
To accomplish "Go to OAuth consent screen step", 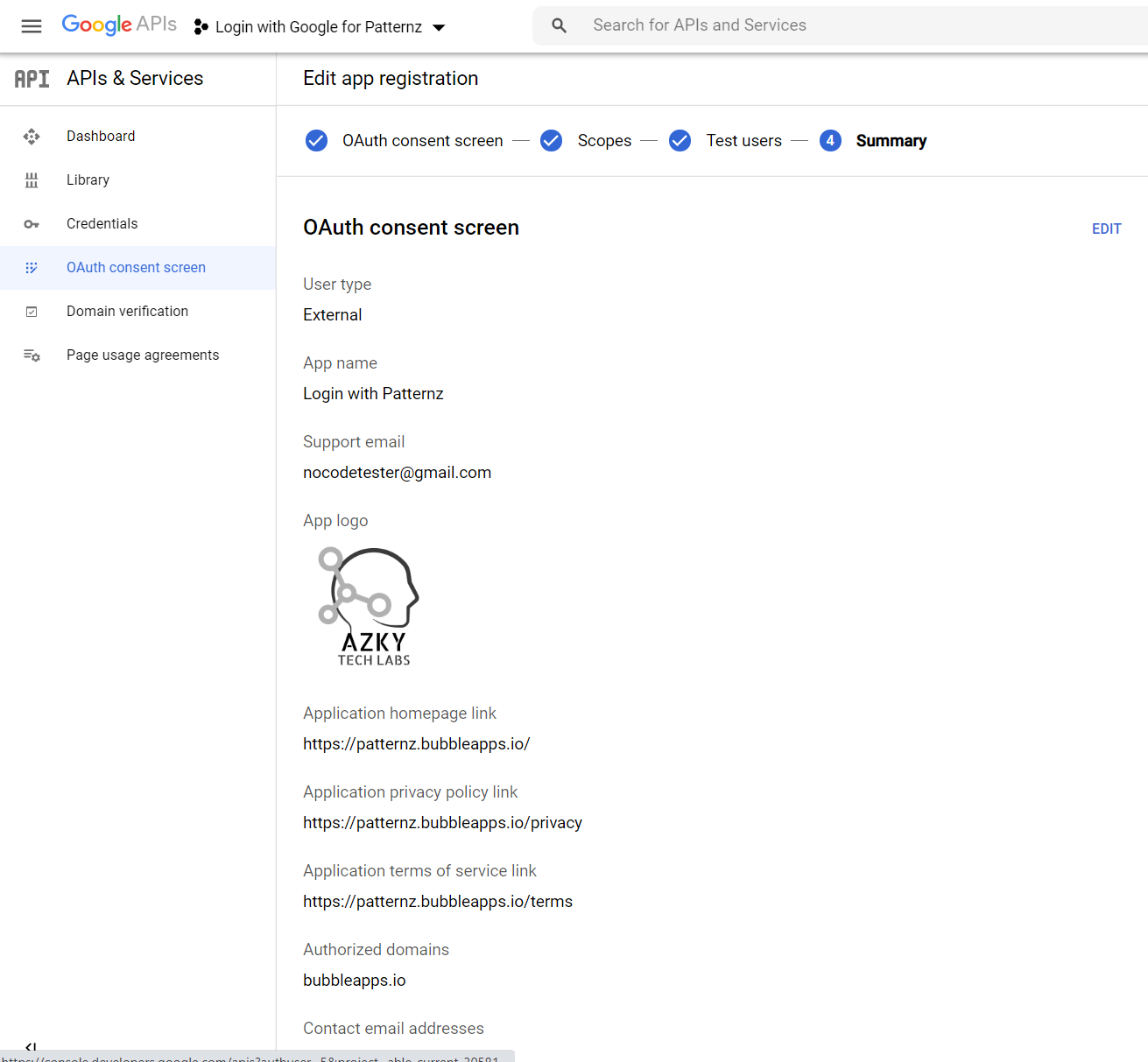I will coord(422,141).
